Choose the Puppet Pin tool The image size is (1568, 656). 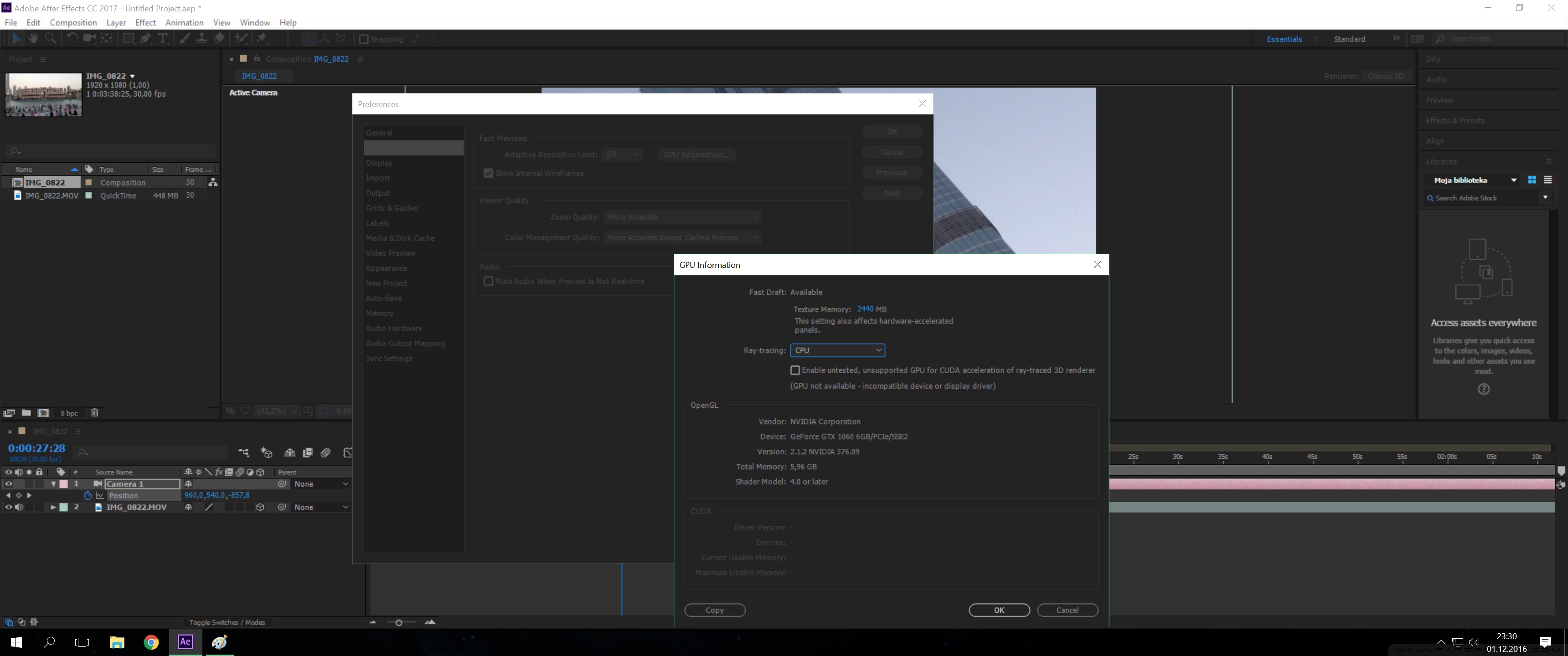(x=262, y=38)
